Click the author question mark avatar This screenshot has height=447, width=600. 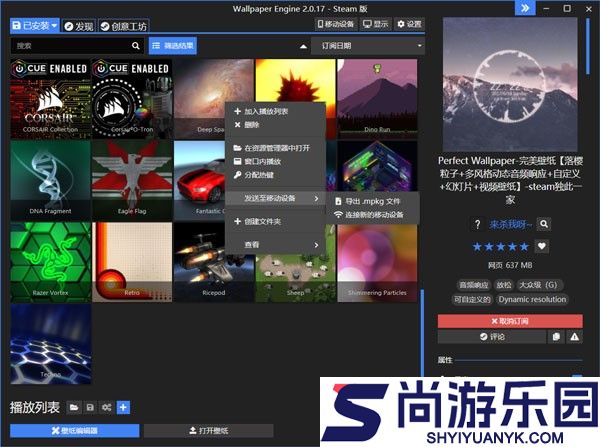click(x=477, y=224)
